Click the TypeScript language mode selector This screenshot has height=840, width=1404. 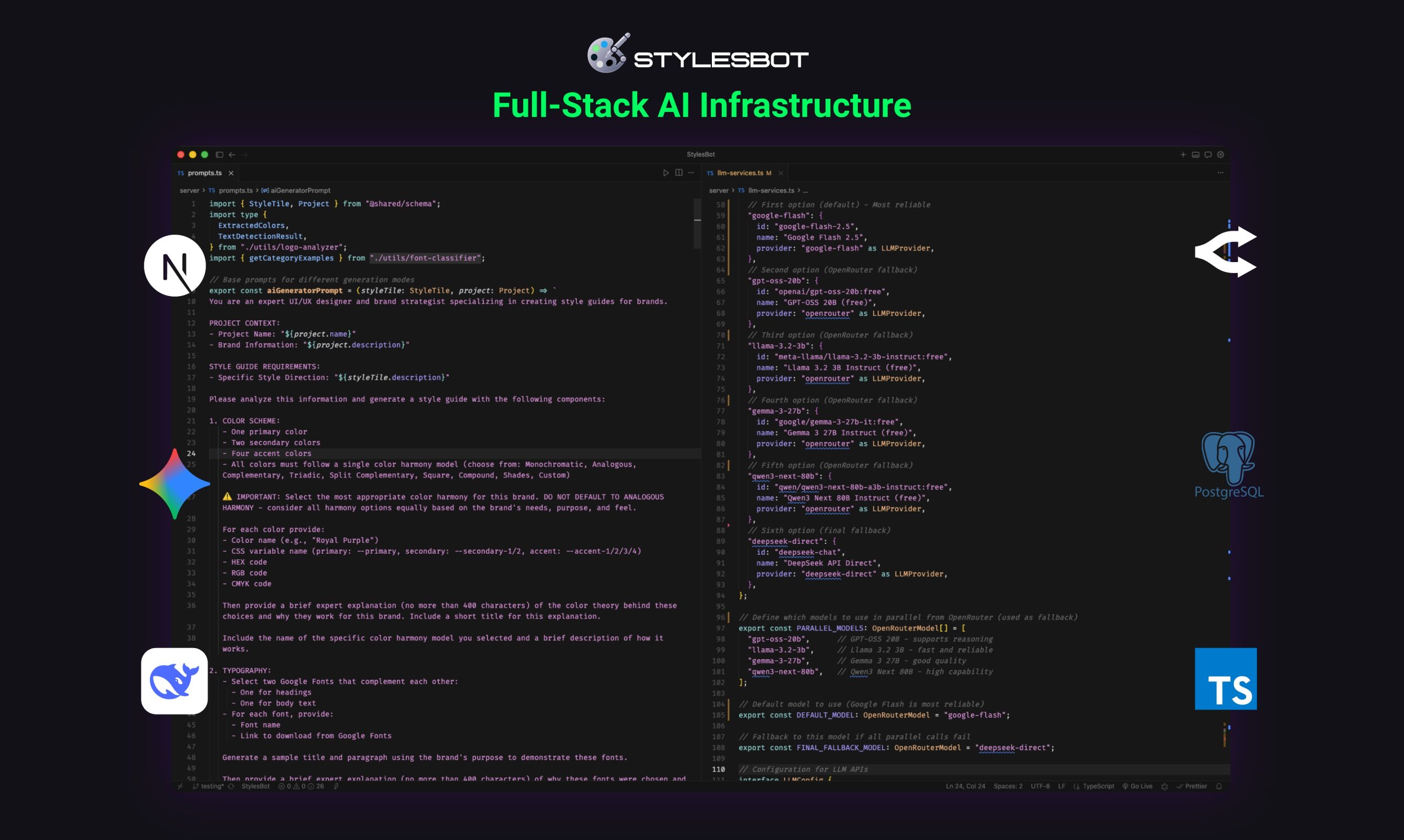pyautogui.click(x=1098, y=786)
